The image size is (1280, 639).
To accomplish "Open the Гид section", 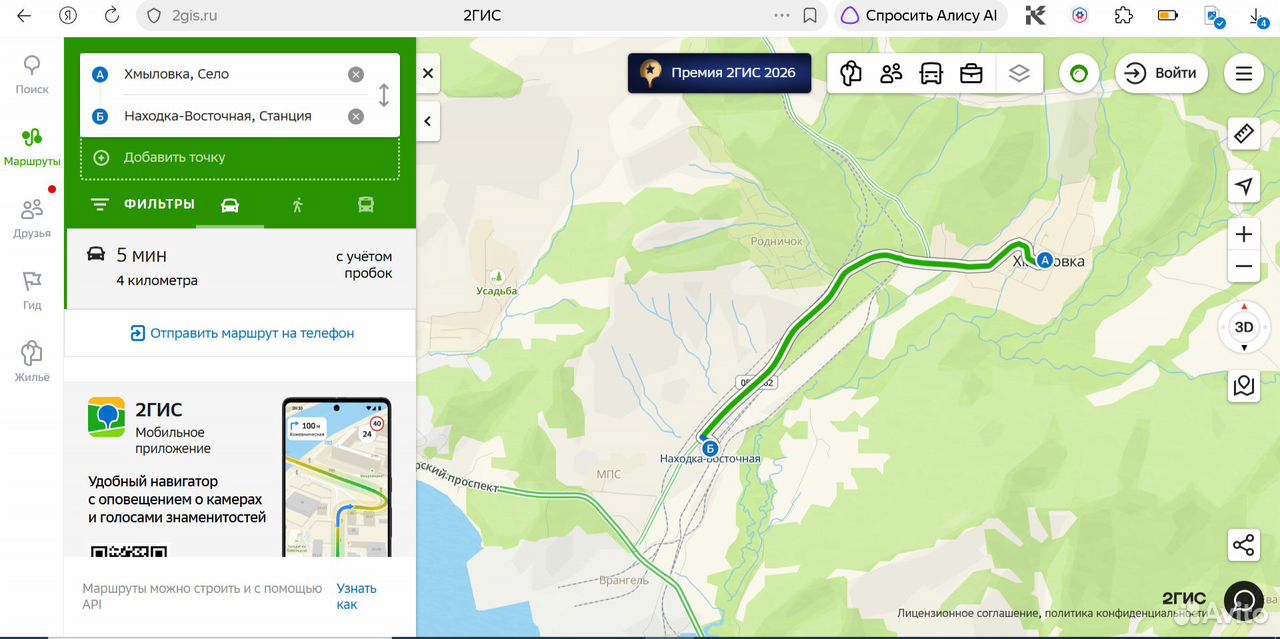I will pos(32,289).
